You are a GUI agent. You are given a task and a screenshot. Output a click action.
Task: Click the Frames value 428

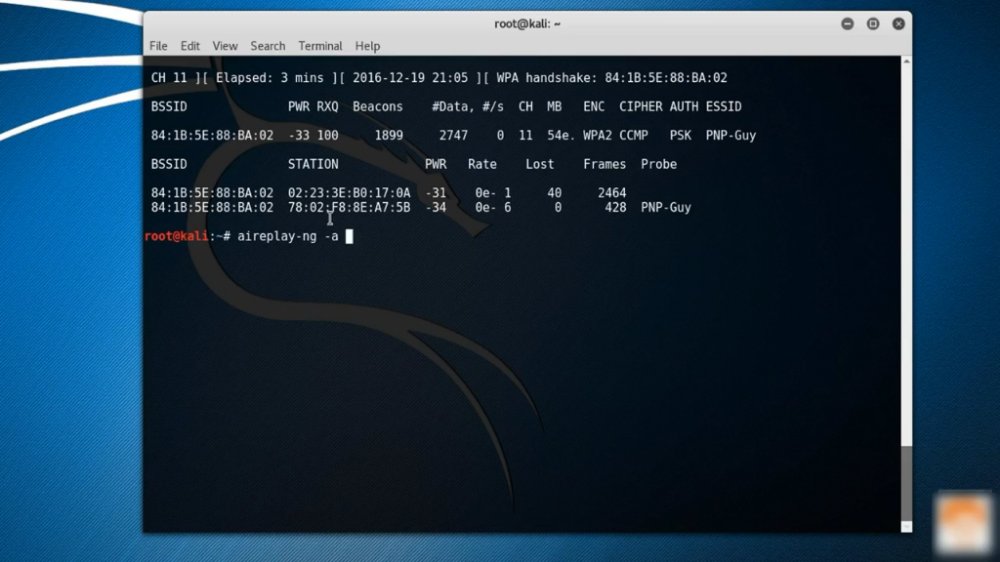pyautogui.click(x=615, y=207)
